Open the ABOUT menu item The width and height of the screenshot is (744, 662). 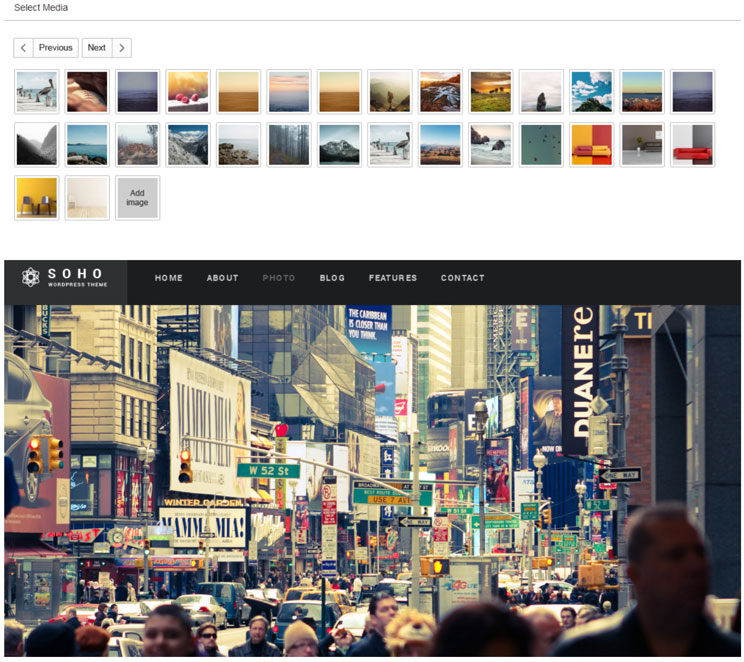point(222,278)
